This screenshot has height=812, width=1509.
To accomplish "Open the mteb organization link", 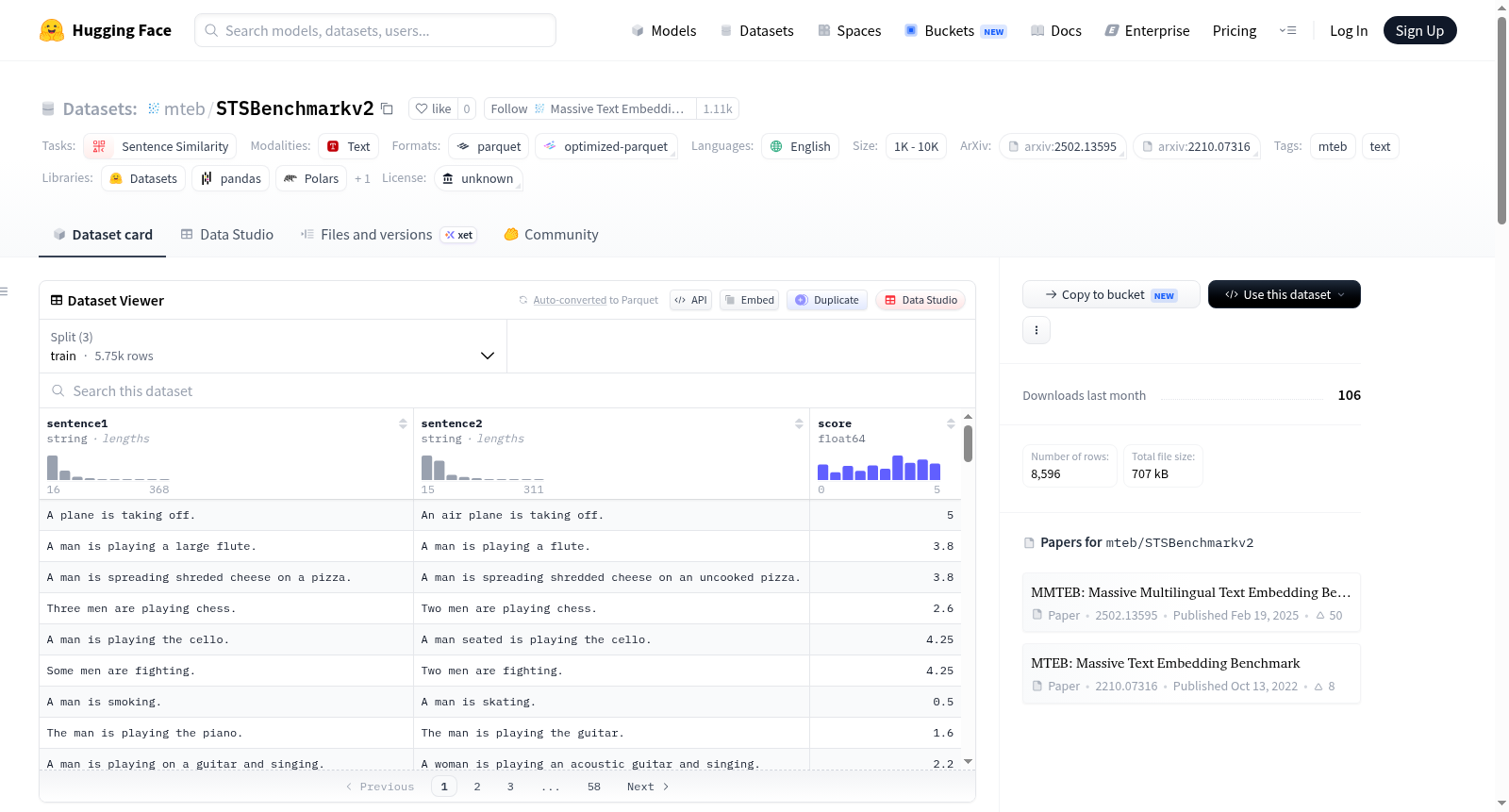I will click(x=185, y=108).
